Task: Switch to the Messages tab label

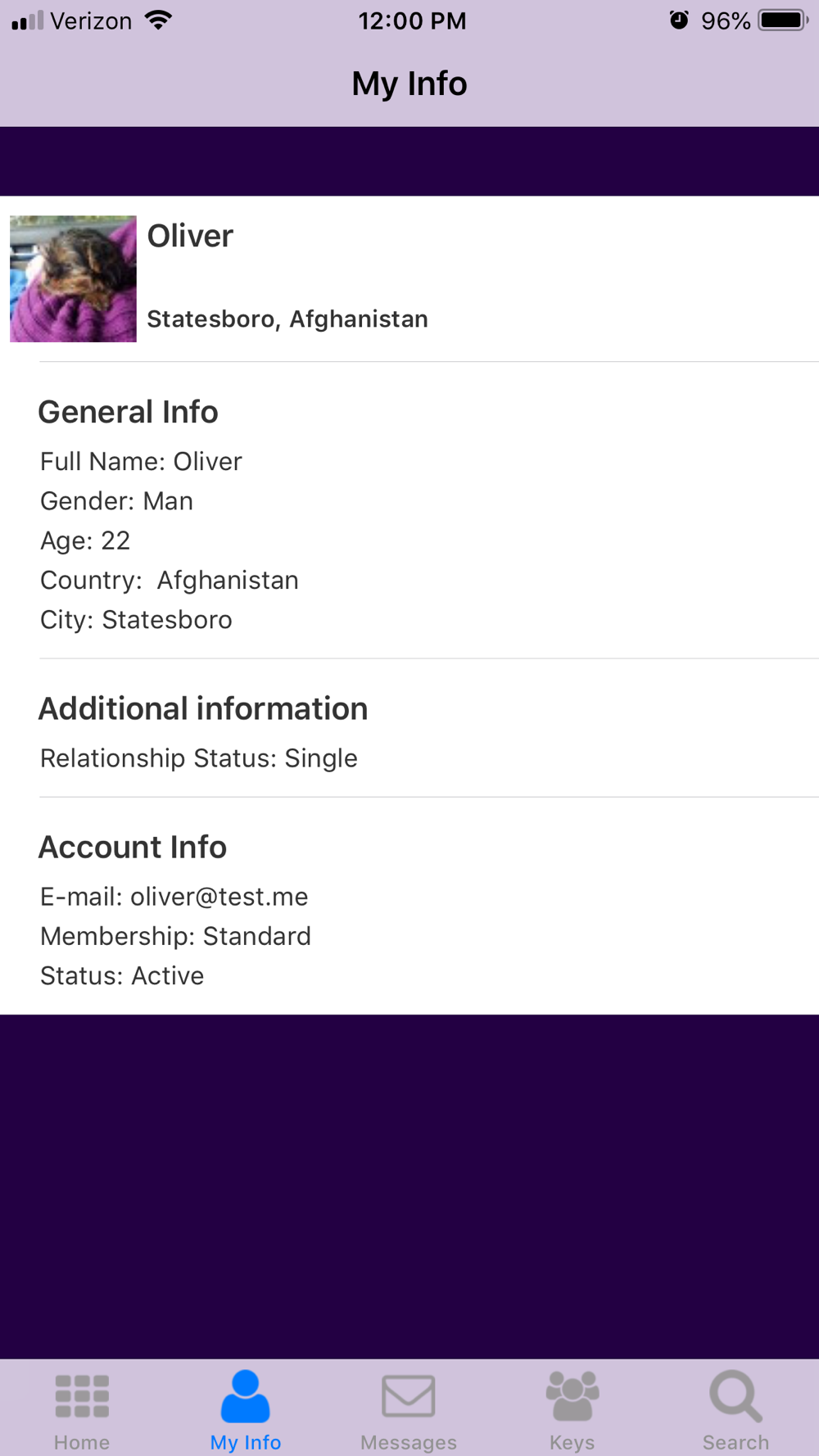Action: (x=409, y=1442)
